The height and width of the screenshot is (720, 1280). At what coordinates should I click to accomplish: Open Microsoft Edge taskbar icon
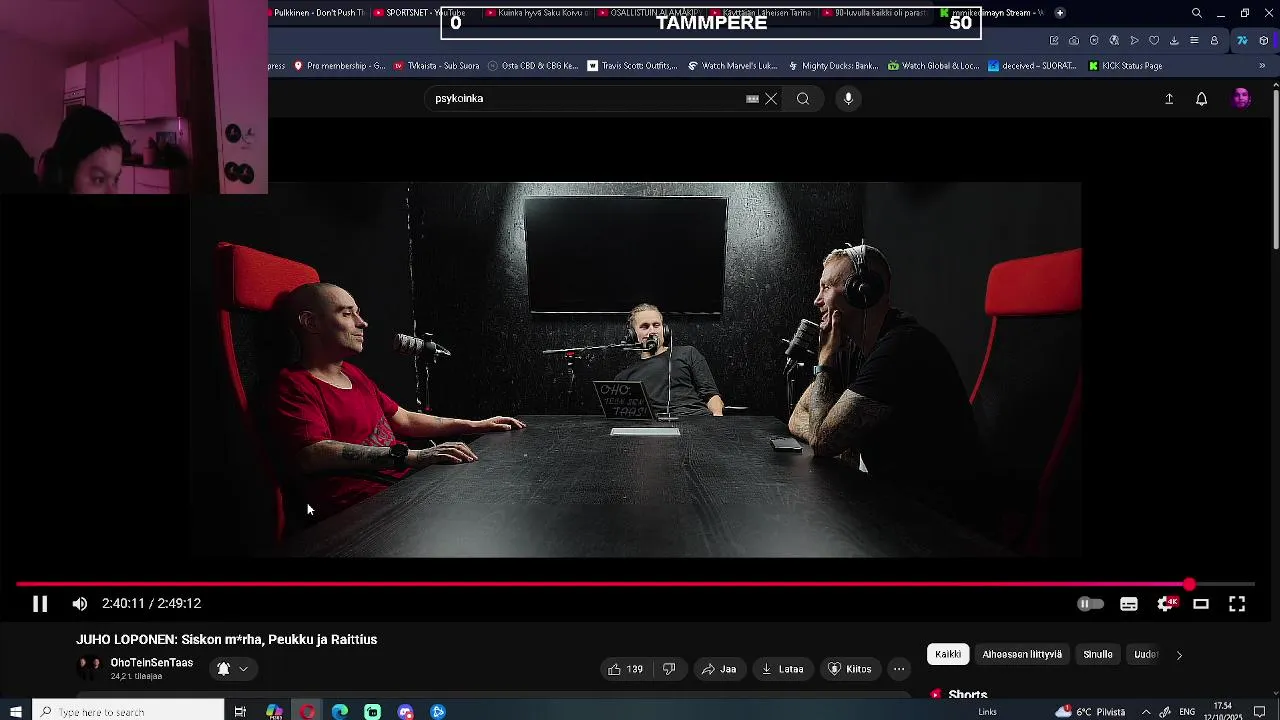click(x=340, y=712)
